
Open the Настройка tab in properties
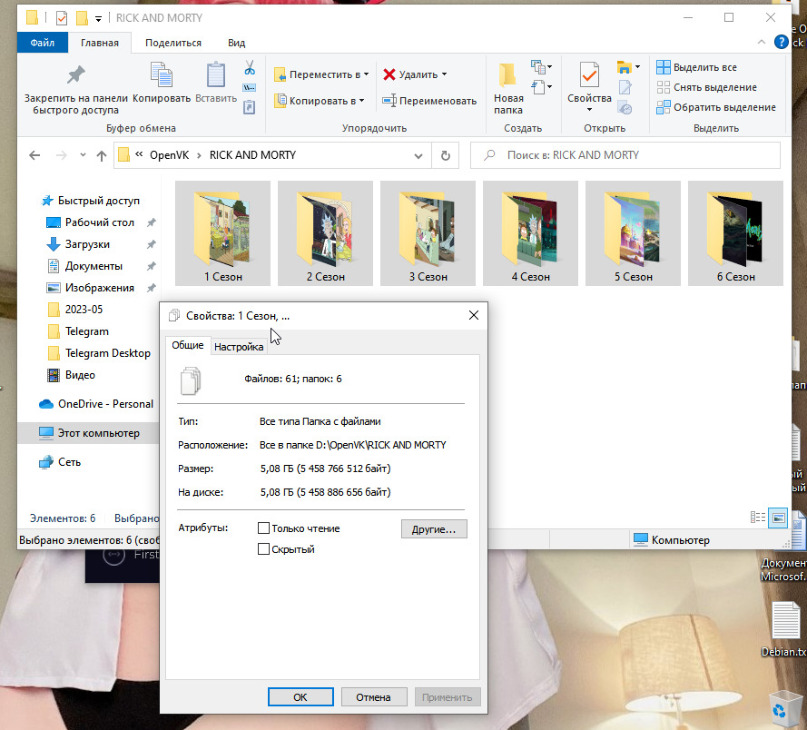(x=239, y=346)
